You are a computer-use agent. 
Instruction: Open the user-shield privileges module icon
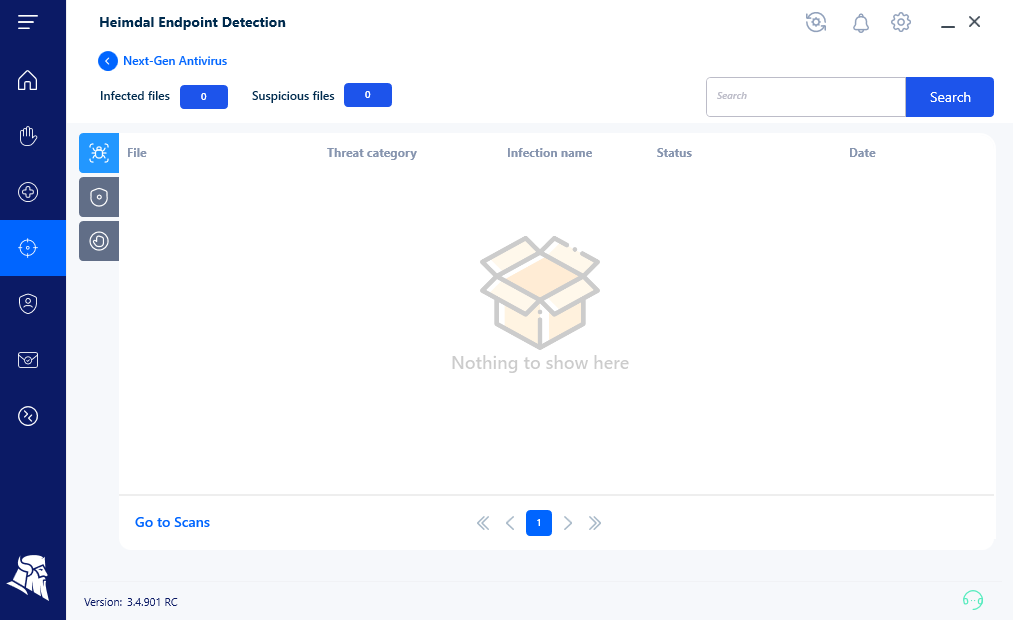(x=28, y=304)
